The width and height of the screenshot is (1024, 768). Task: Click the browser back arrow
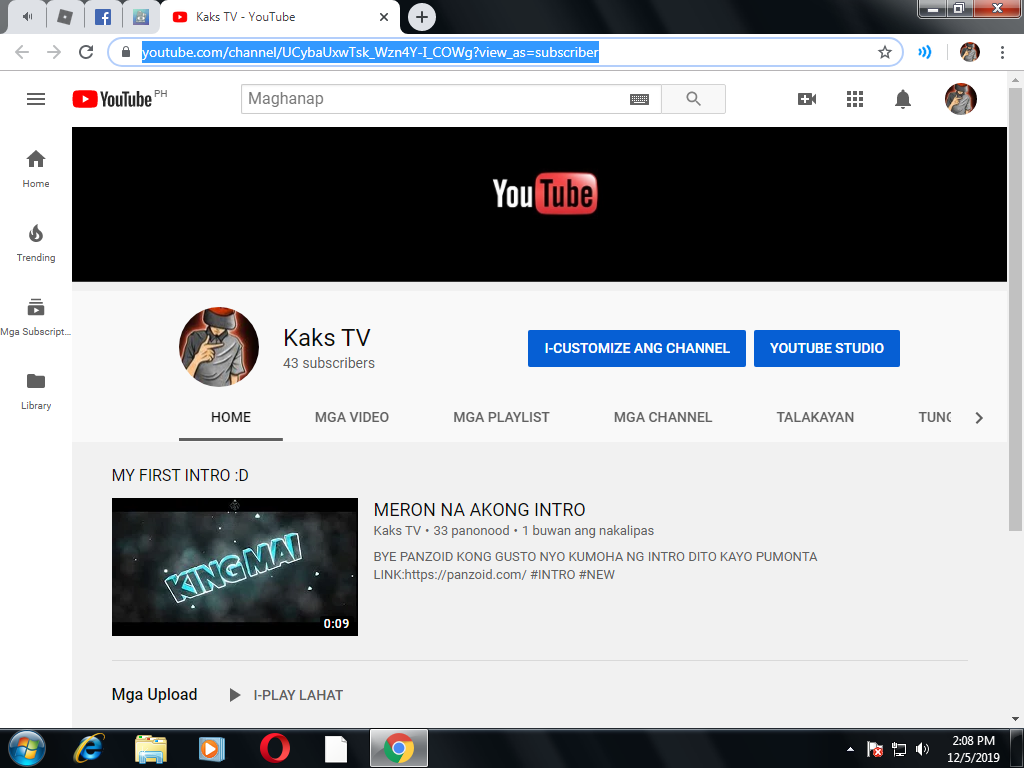point(22,52)
